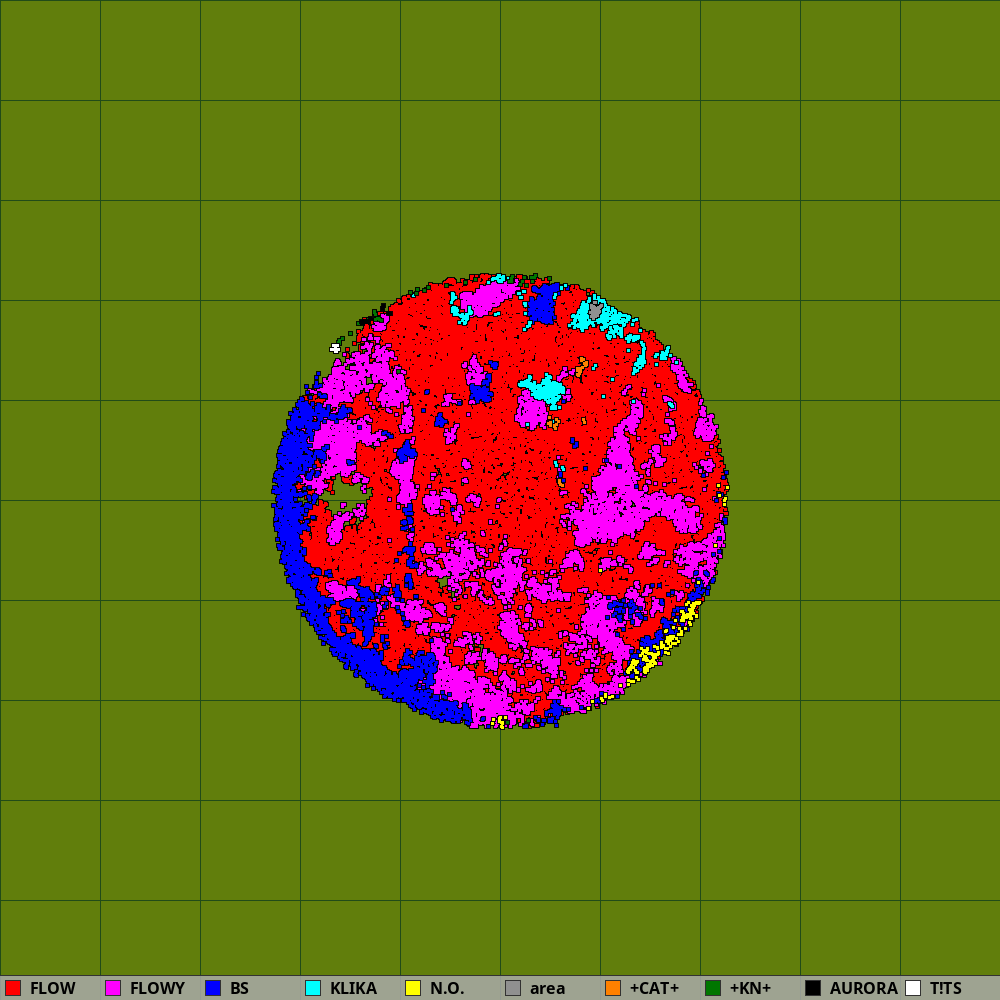
Task: Select the cyan KLIKA legend swatch
Action: click(313, 988)
